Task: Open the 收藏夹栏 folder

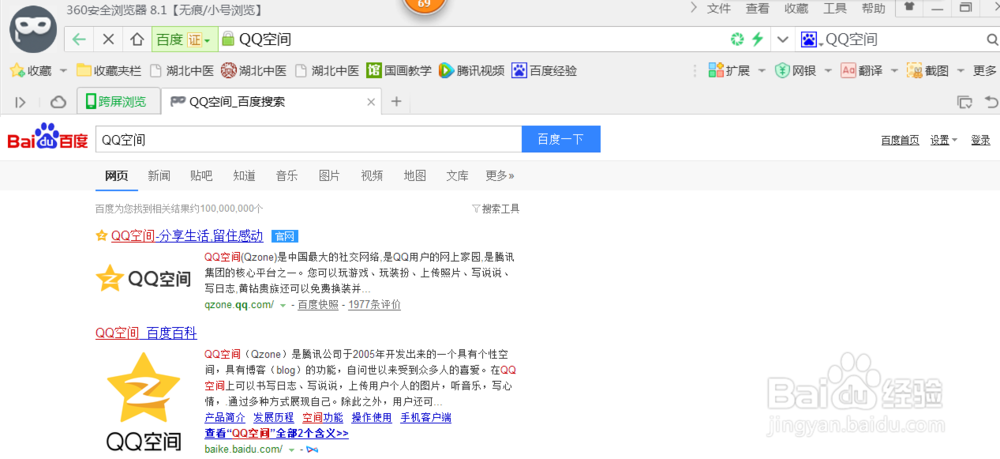Action: tap(109, 70)
